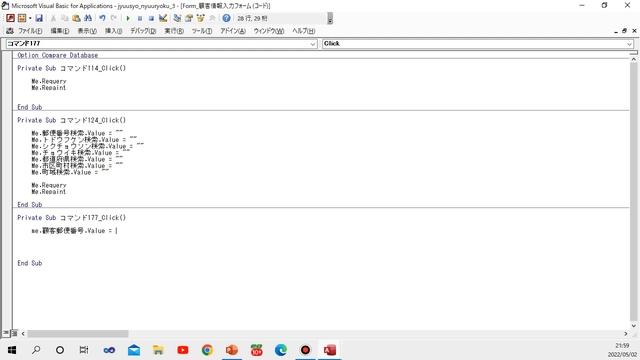Switch to Microsoft Access on taskbar
This screenshot has width=640, height=360.
click(x=329, y=350)
